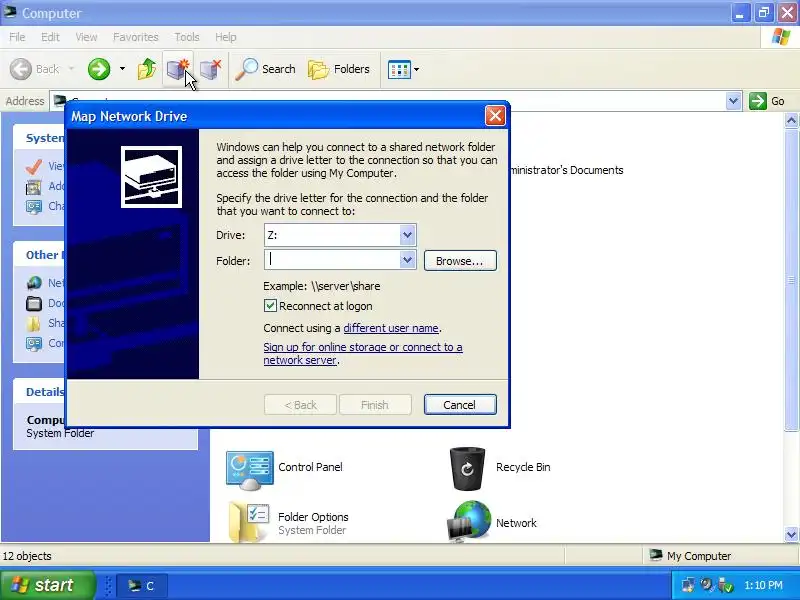This screenshot has width=800, height=600.
Task: Click the third System Tasks icon
Action: [x=34, y=207]
